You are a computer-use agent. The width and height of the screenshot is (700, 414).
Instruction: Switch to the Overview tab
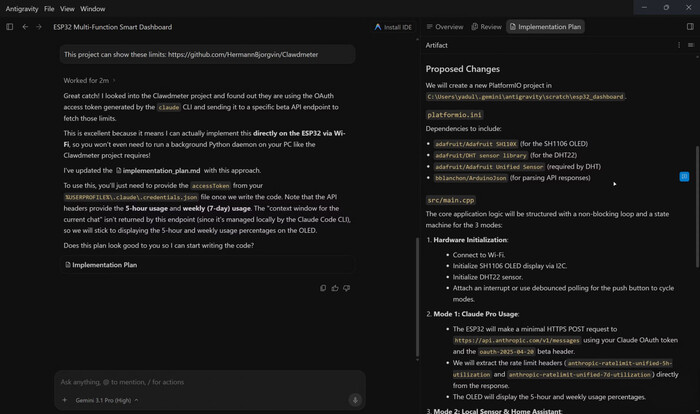pyautogui.click(x=445, y=27)
